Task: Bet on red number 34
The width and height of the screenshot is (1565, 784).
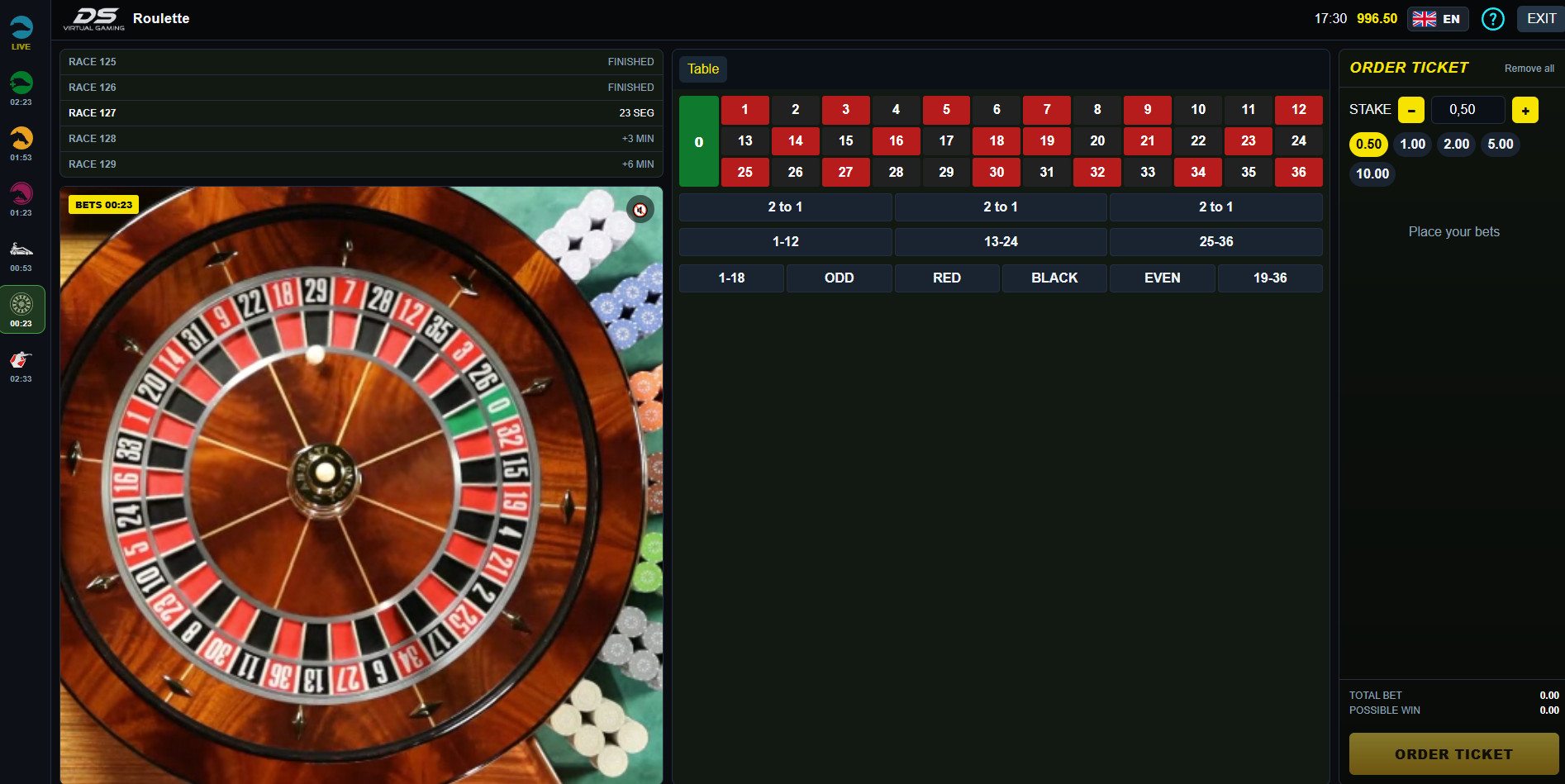Action: (1198, 173)
